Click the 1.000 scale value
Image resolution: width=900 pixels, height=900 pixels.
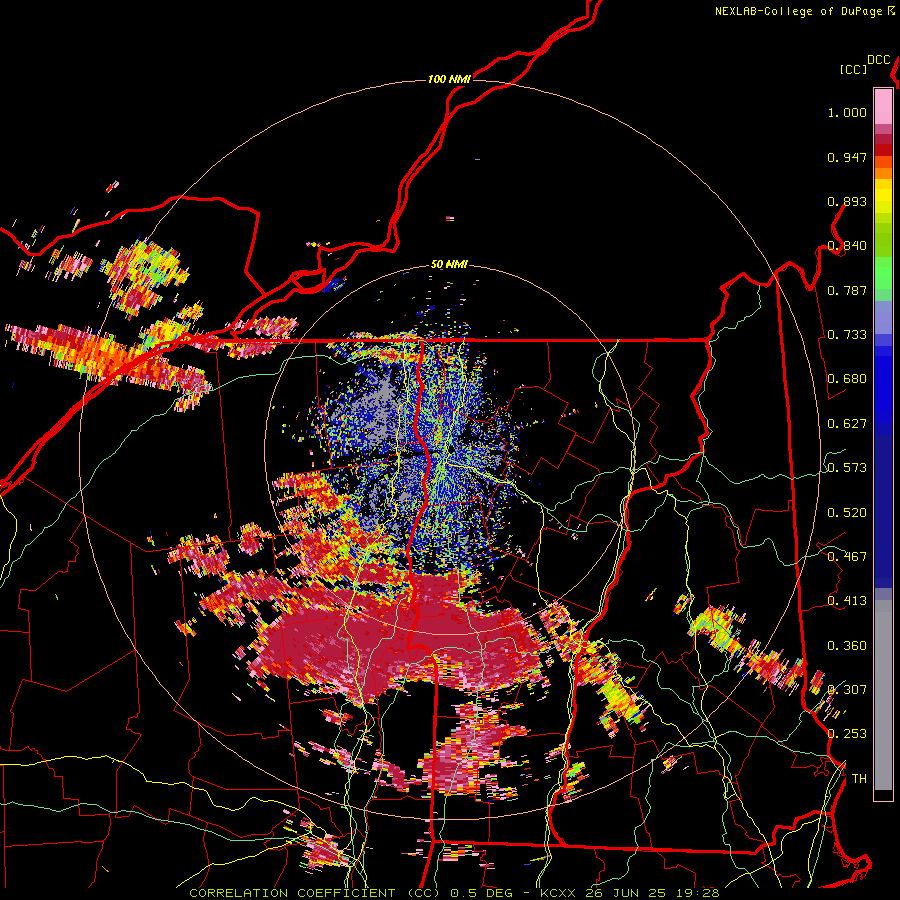(x=847, y=112)
